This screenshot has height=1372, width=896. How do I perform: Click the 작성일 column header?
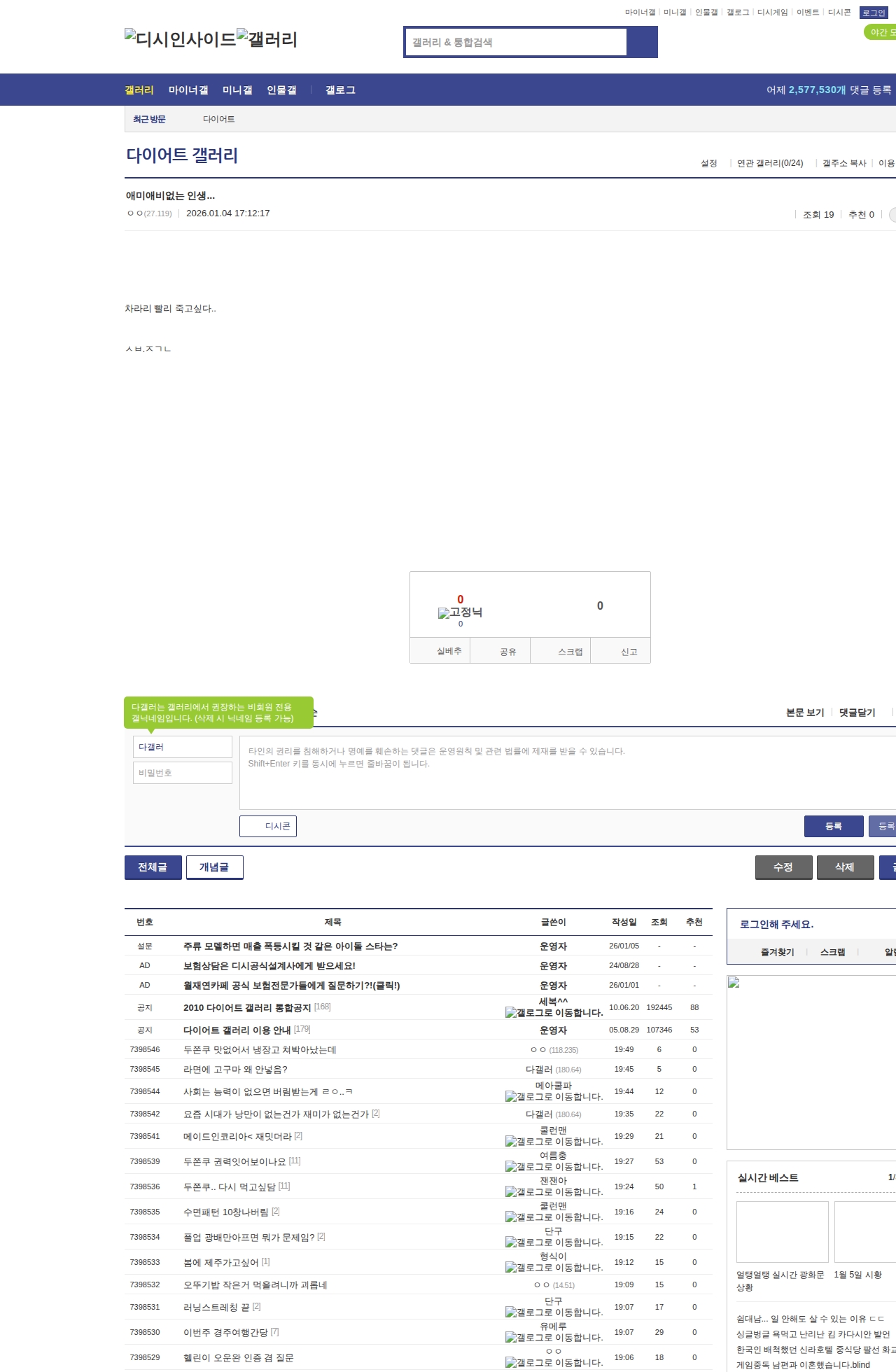624,922
